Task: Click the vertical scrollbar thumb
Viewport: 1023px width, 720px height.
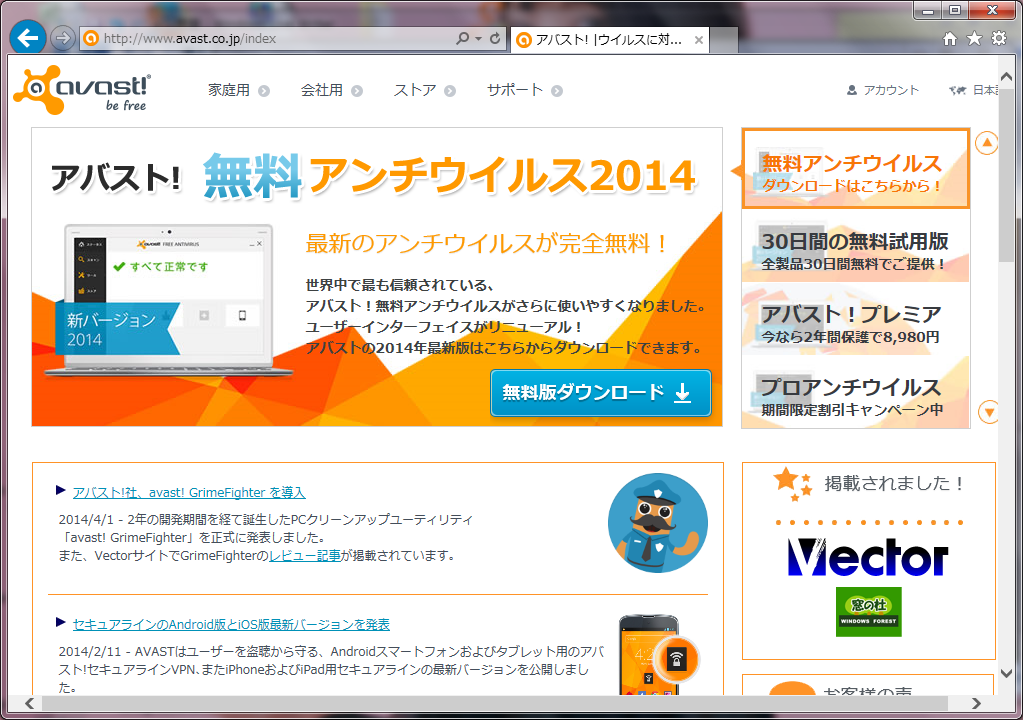Action: point(1006,175)
